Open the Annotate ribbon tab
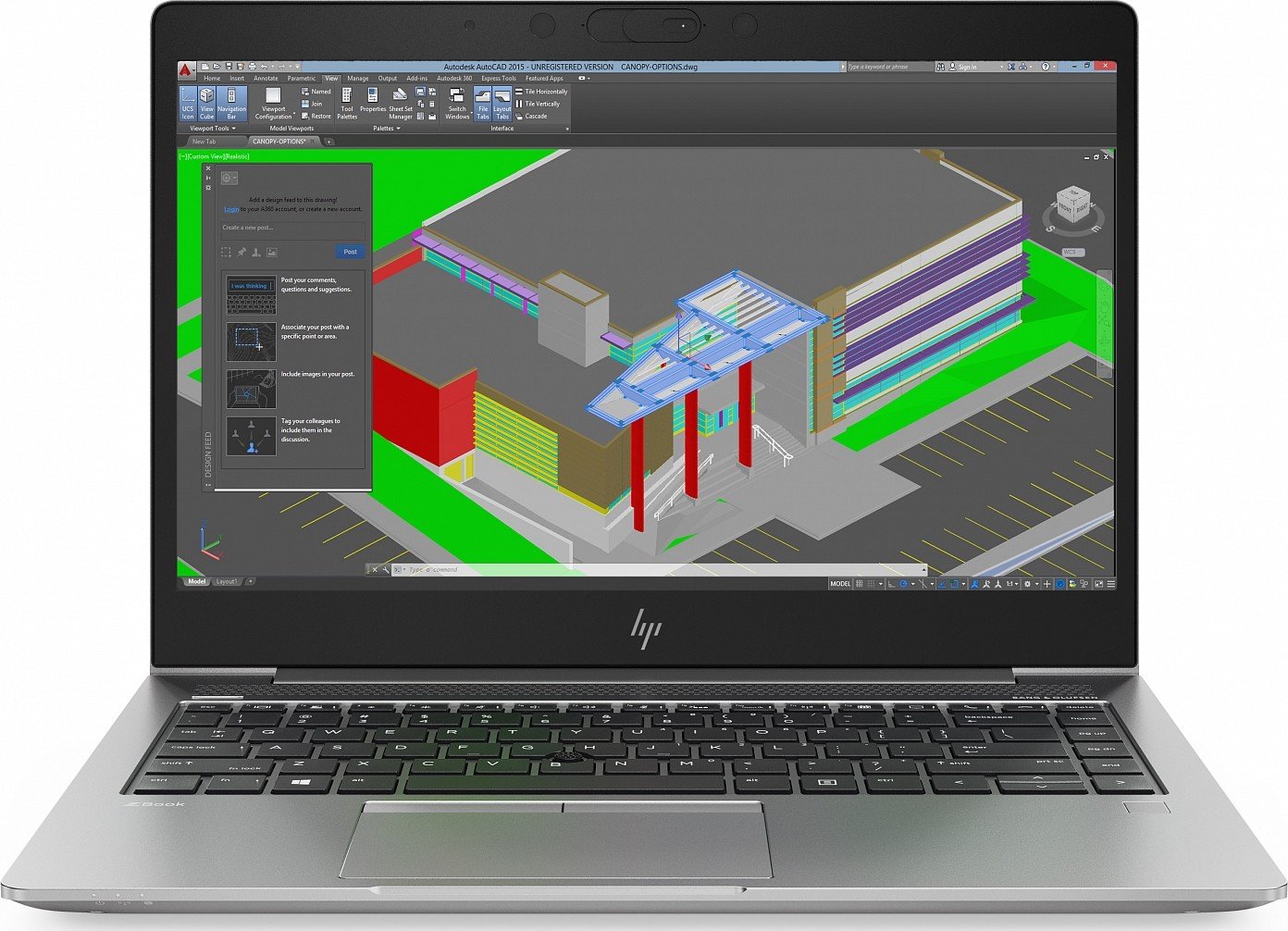The image size is (1288, 931). click(x=266, y=79)
